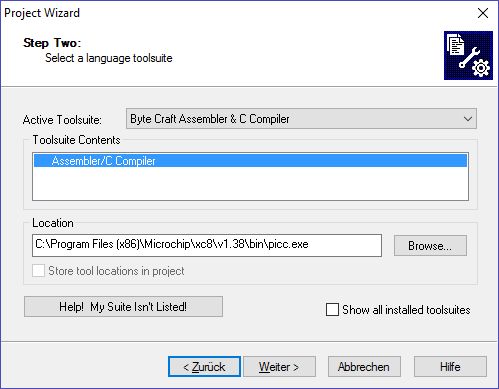This screenshot has width=499, height=389.
Task: Click empty area of Toolsuite Contents list
Action: point(250,183)
